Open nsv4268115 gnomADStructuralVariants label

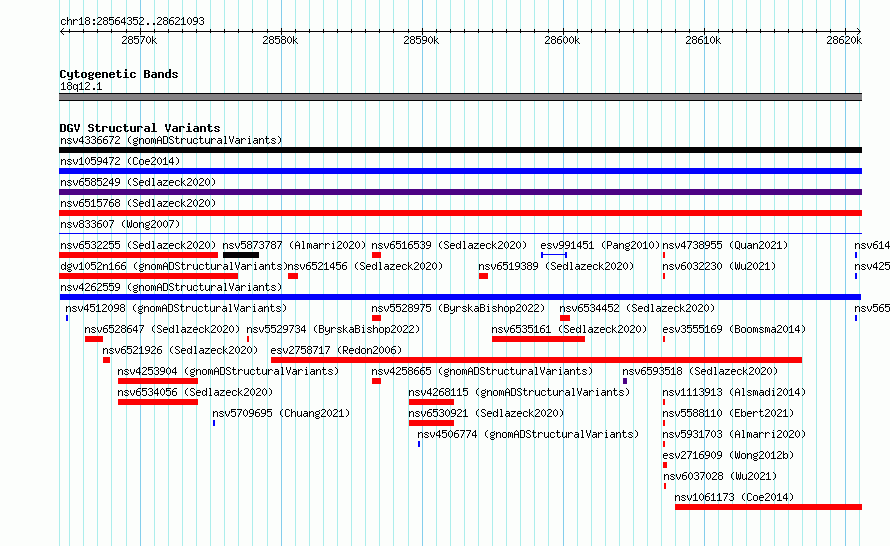pos(519,392)
